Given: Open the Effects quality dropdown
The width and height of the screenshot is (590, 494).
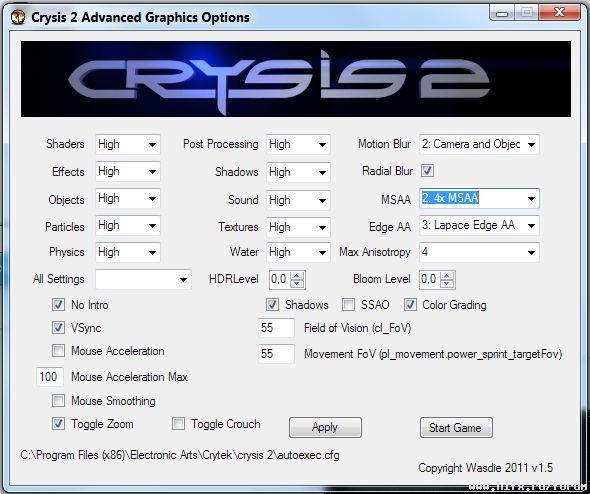Looking at the screenshot, I should coord(128,172).
